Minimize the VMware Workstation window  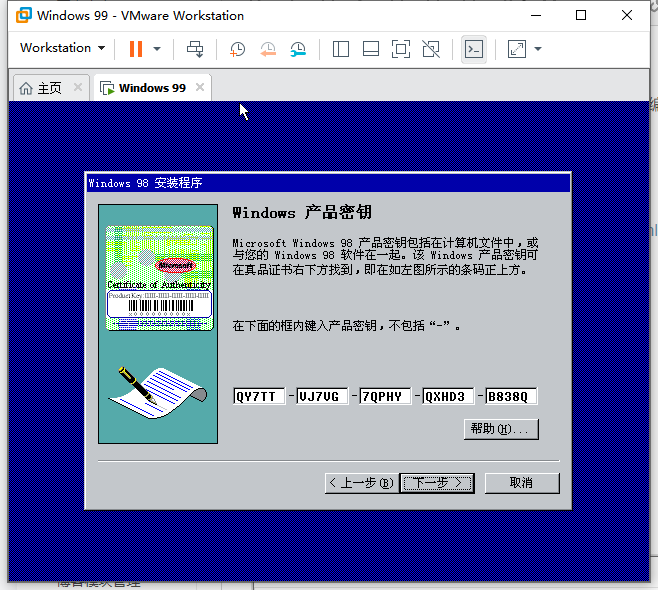(x=536, y=16)
